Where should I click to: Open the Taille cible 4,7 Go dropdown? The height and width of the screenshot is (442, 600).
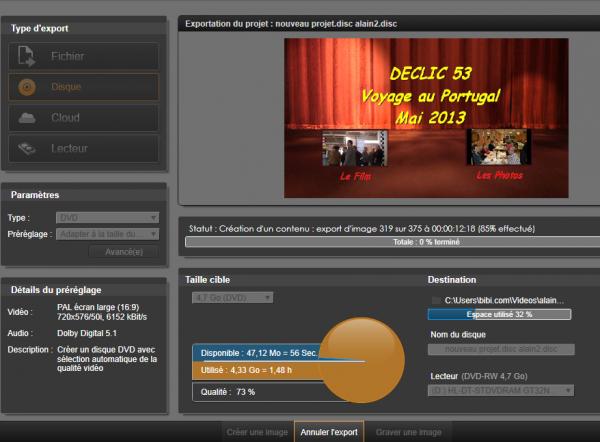point(232,297)
